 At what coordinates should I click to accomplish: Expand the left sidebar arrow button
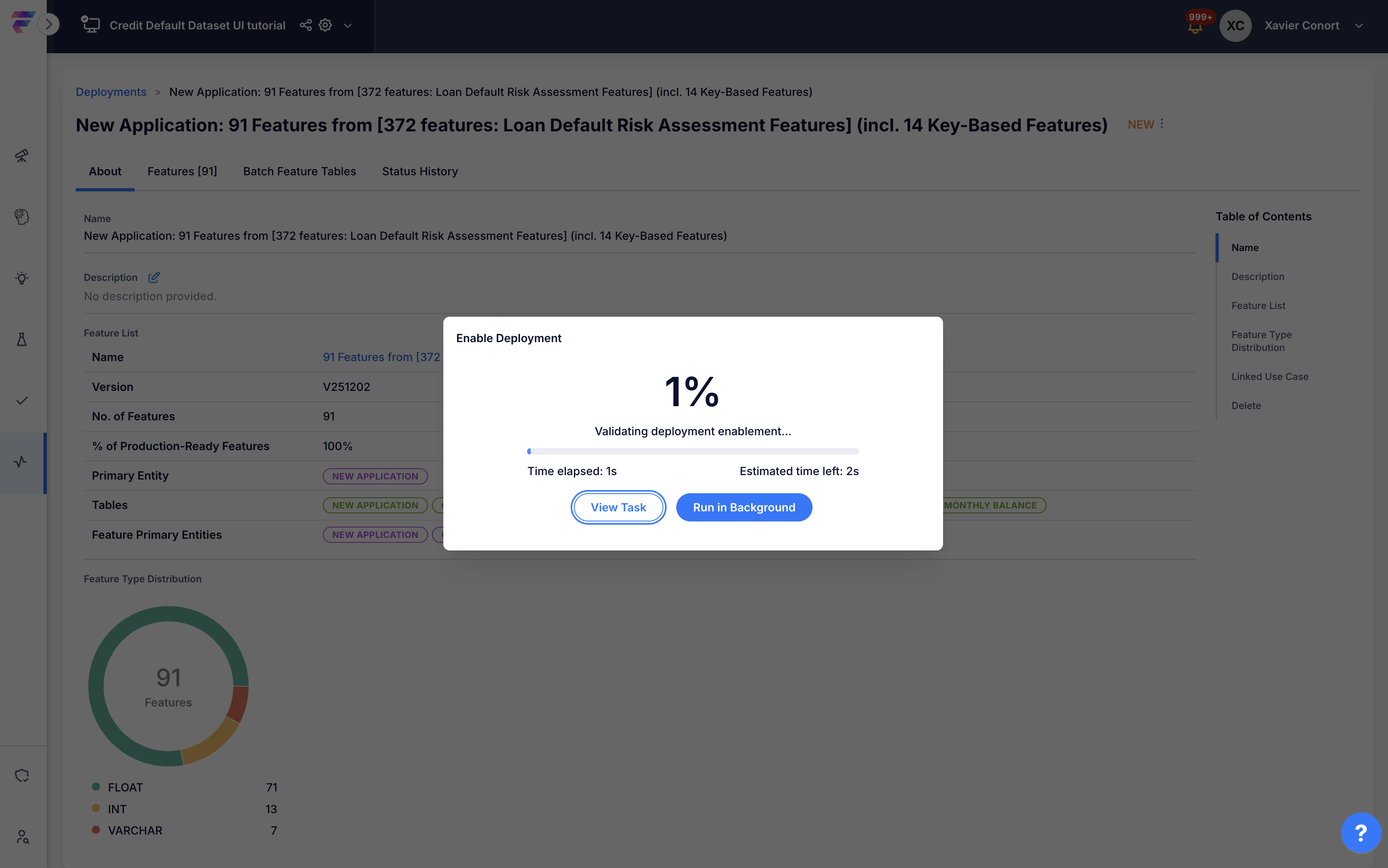click(49, 24)
